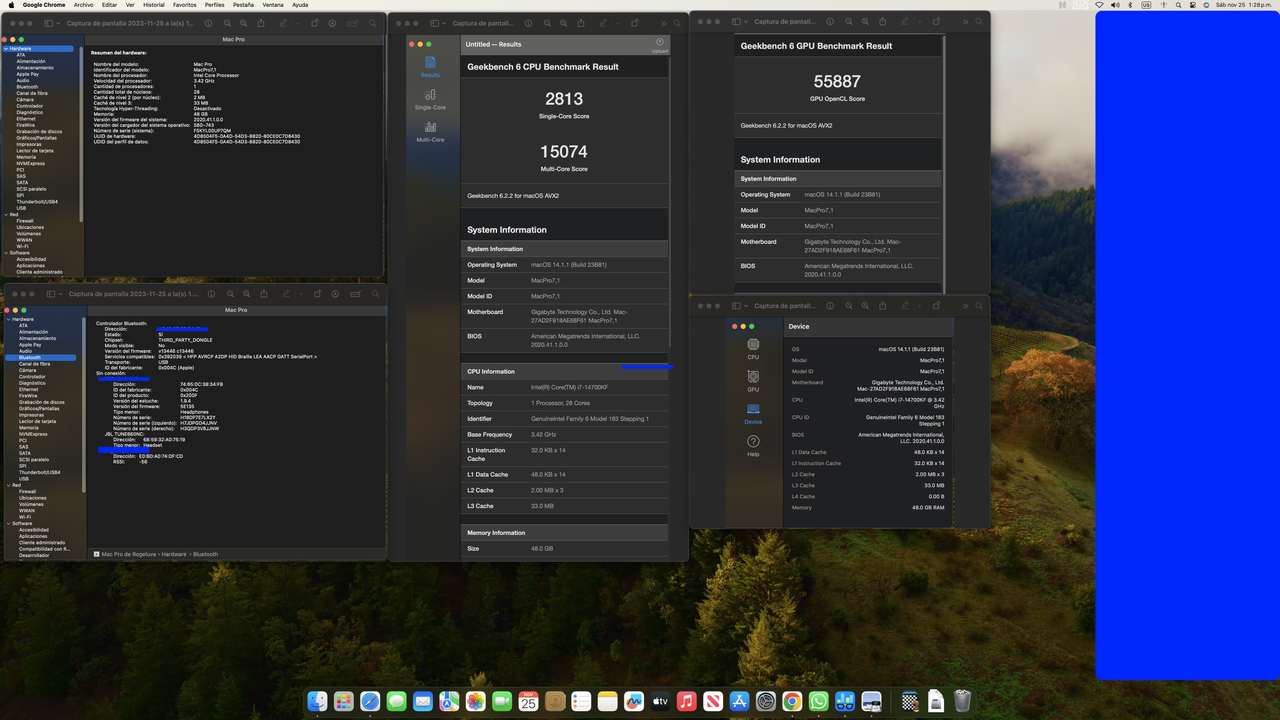Open Geekbench from the Dock
Viewport: 1280px width, 720px height.
pyautogui.click(x=844, y=701)
